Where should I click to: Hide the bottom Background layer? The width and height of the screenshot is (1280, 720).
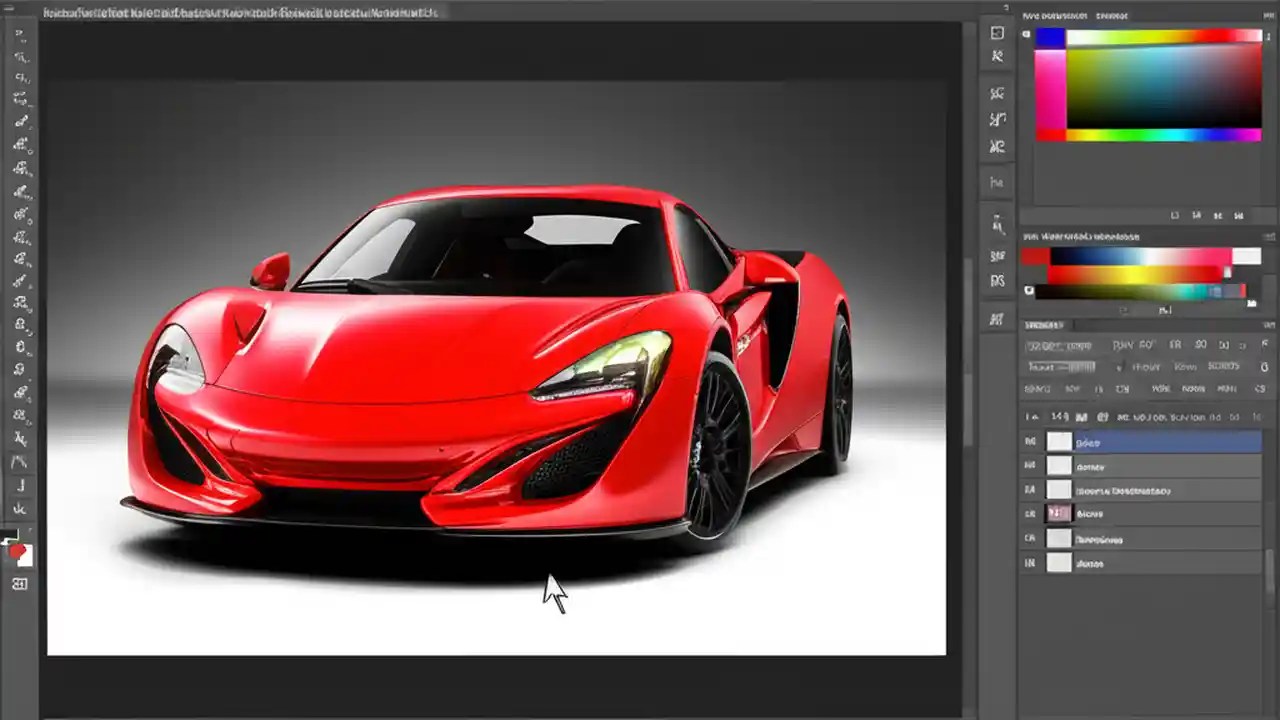(1030, 563)
